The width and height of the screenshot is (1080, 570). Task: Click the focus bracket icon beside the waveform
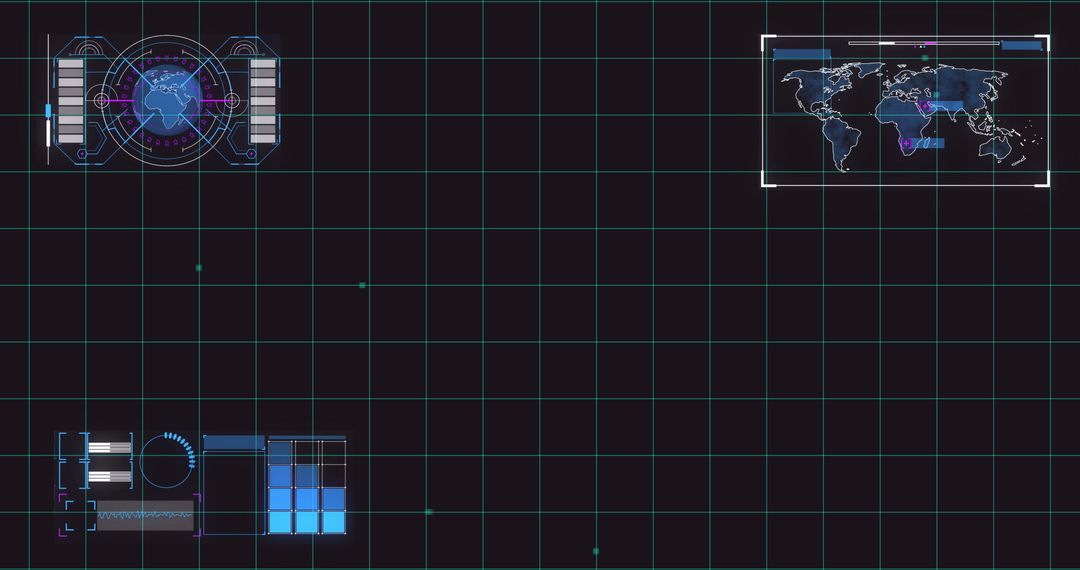coord(79,515)
